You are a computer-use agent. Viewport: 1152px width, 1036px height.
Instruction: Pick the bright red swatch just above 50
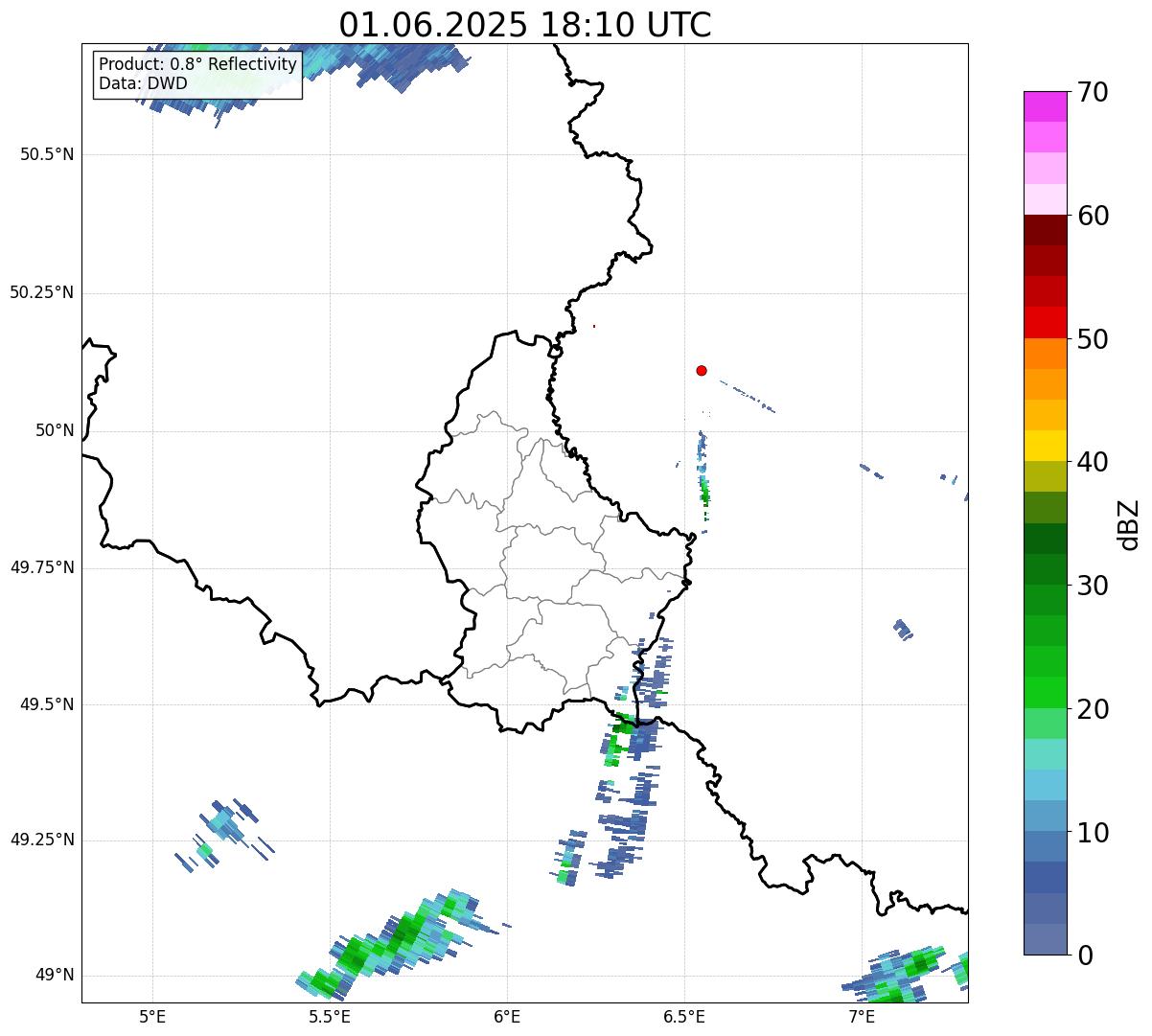click(1045, 323)
